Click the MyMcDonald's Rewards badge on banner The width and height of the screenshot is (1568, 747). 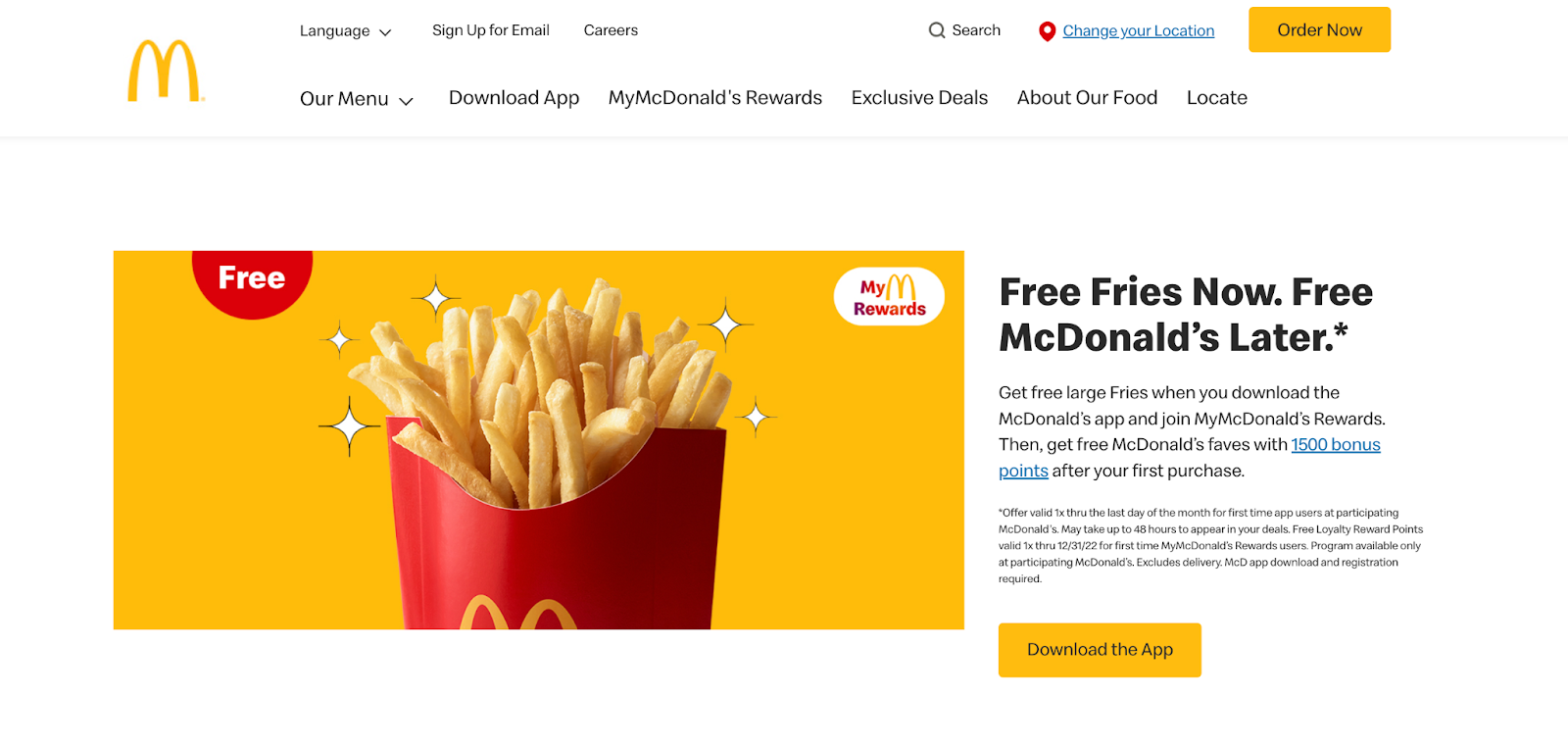coord(889,296)
